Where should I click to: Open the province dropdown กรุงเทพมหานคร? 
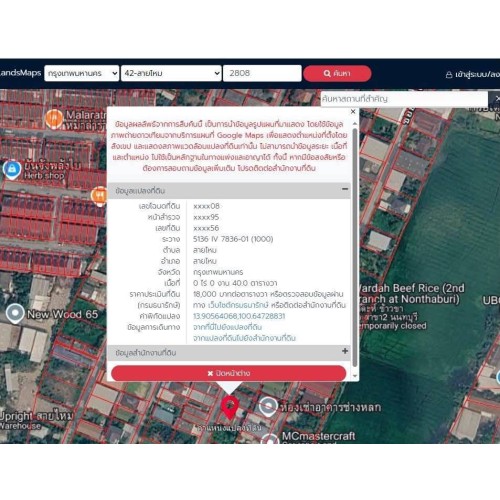click(82, 73)
